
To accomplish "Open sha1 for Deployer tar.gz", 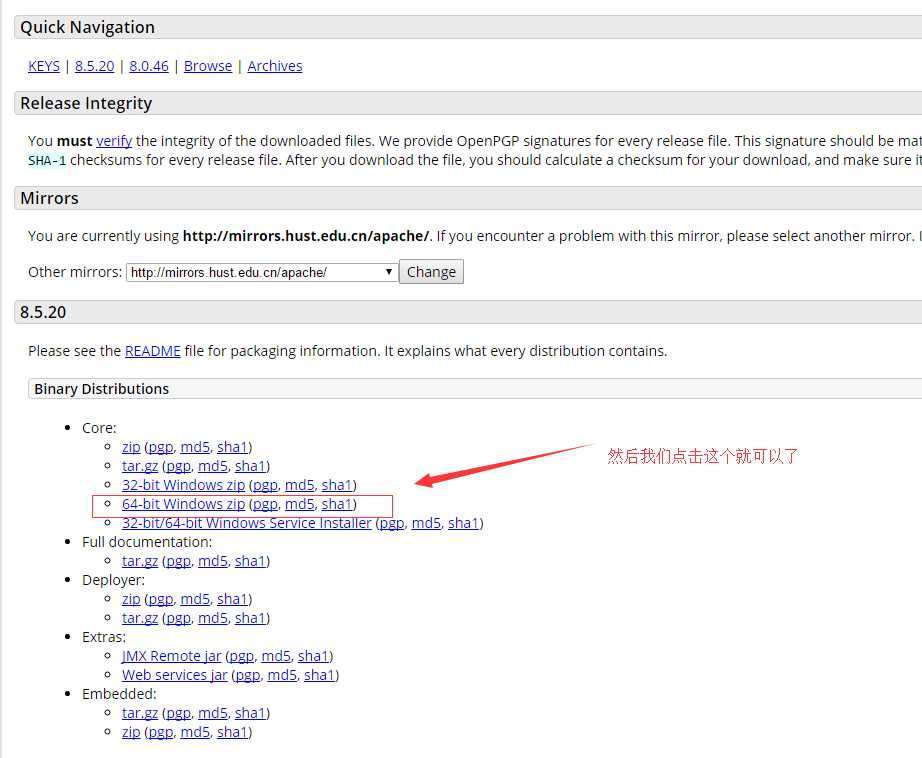I will coord(250,618).
